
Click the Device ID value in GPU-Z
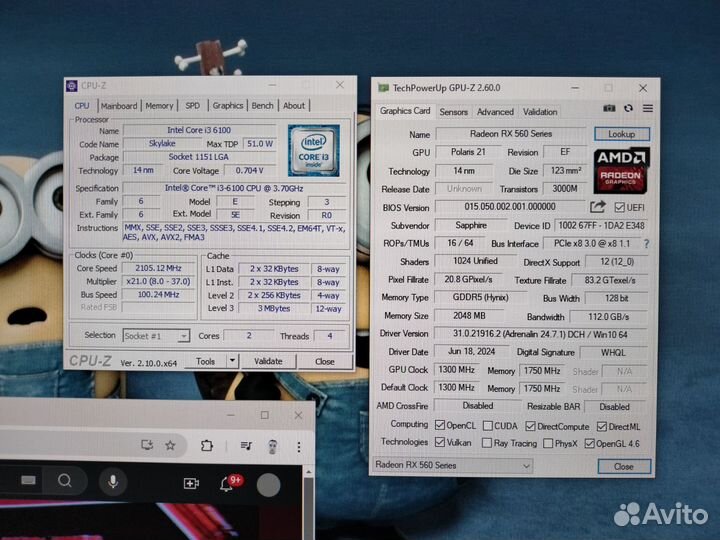point(601,225)
